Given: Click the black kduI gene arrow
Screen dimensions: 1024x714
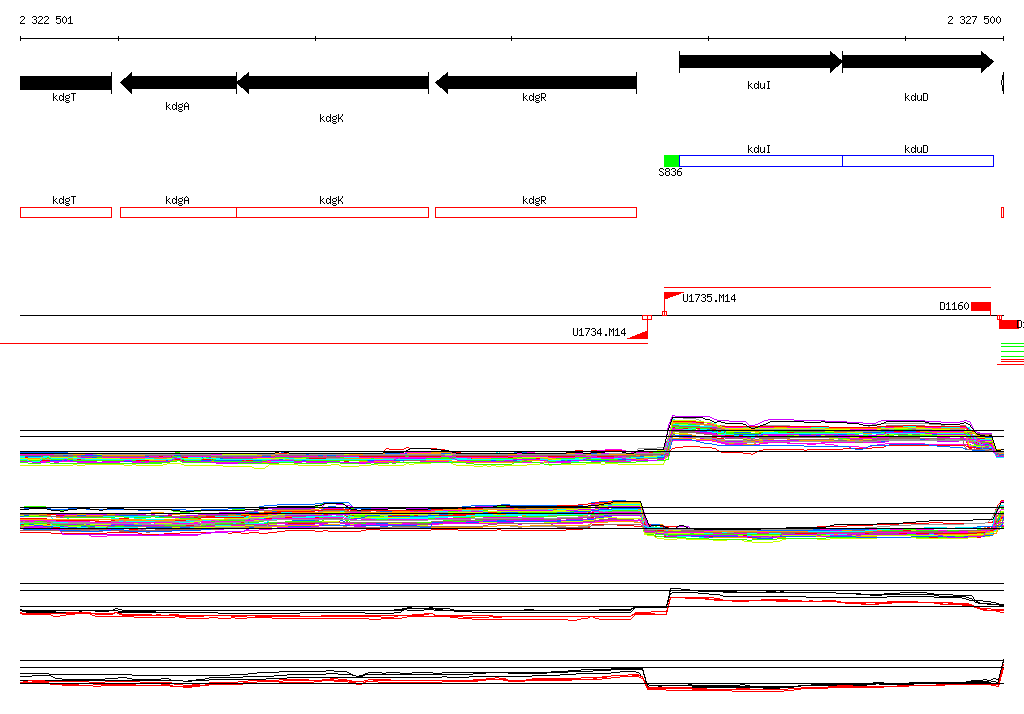Looking at the screenshot, I should [x=761, y=62].
